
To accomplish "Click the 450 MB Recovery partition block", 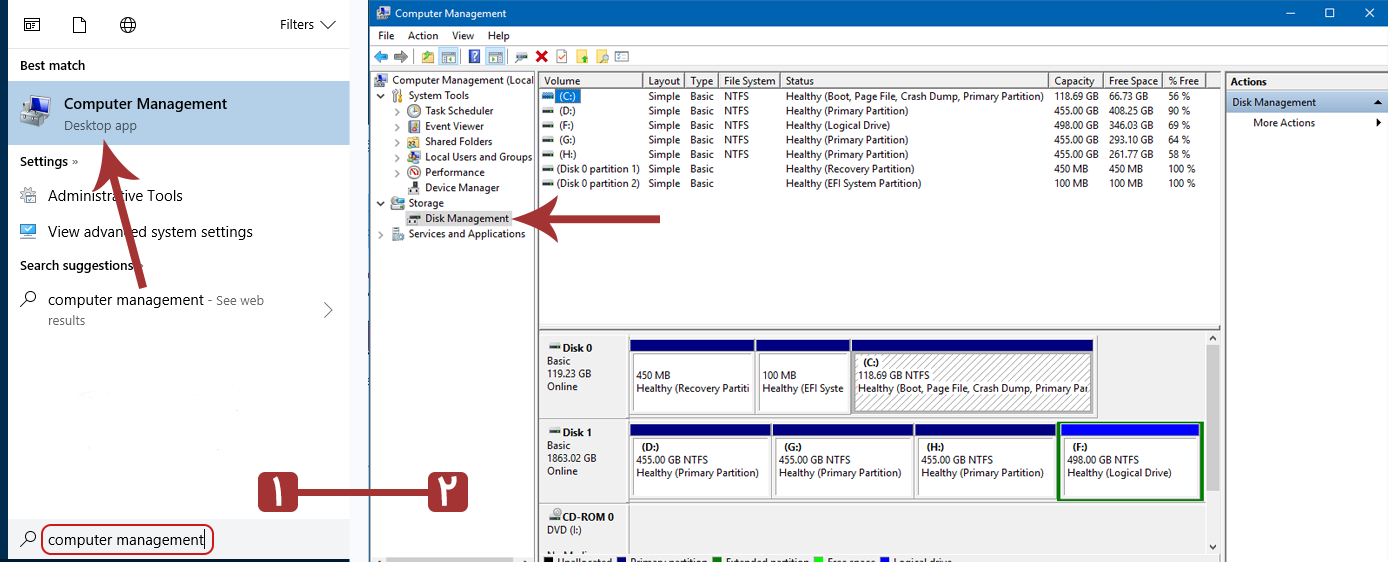I will click(x=692, y=377).
